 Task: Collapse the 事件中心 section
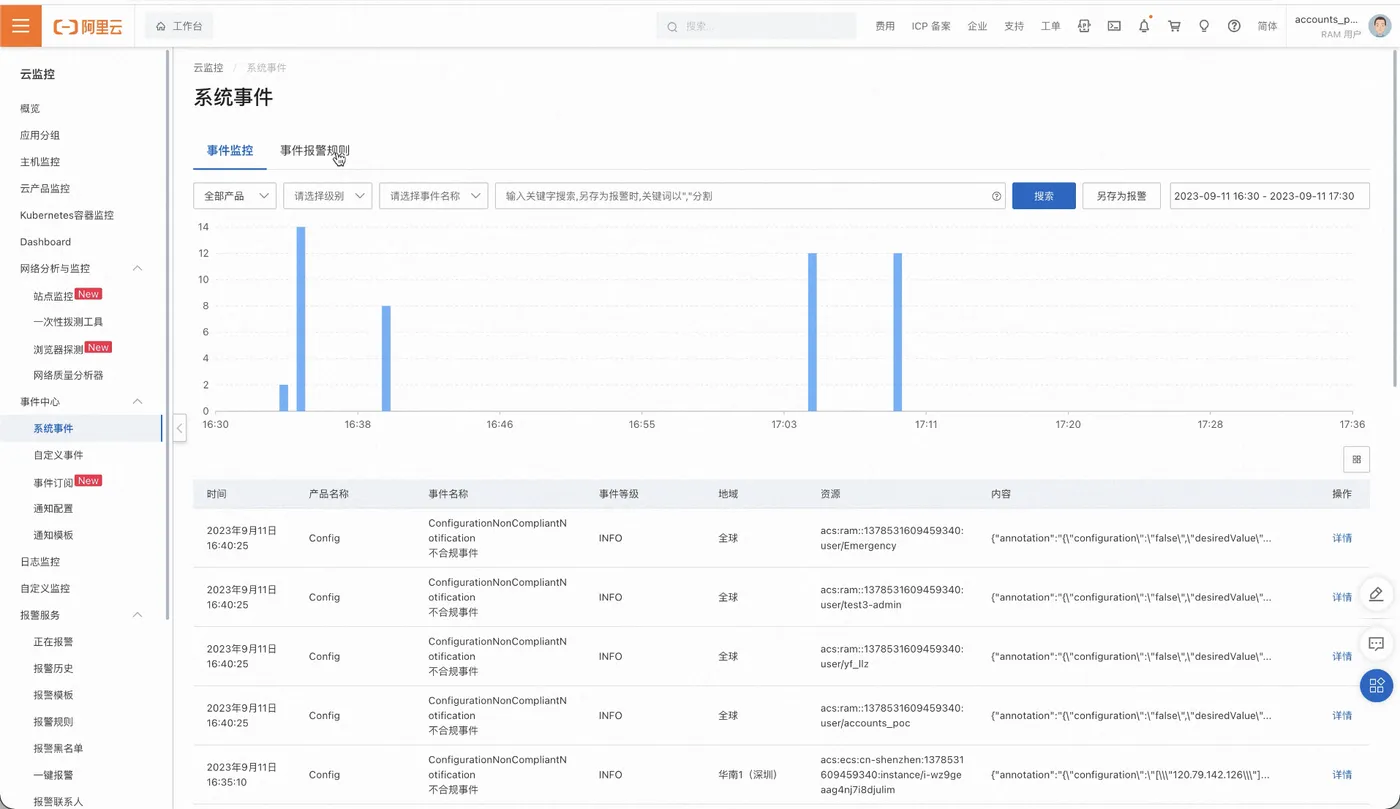(138, 401)
